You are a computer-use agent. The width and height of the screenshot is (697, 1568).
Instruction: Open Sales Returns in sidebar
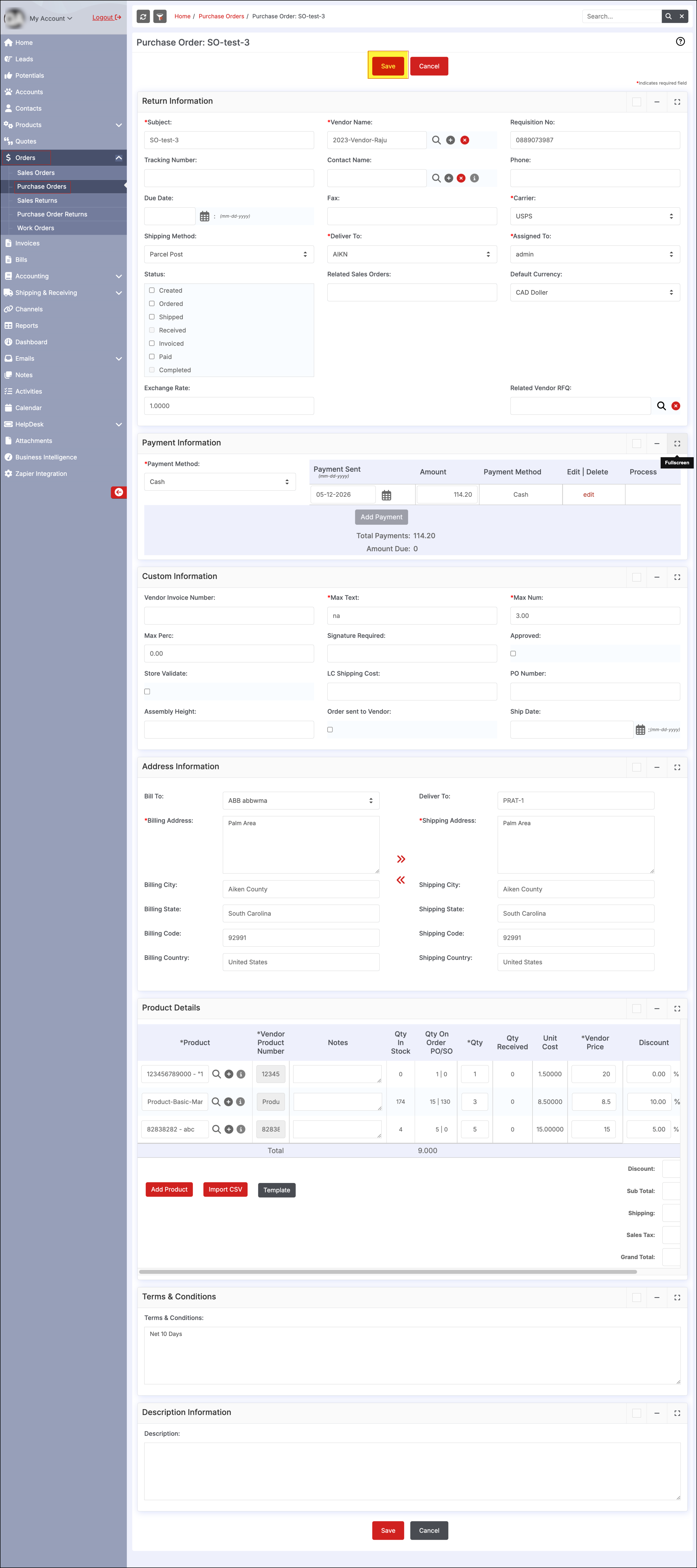coord(37,200)
